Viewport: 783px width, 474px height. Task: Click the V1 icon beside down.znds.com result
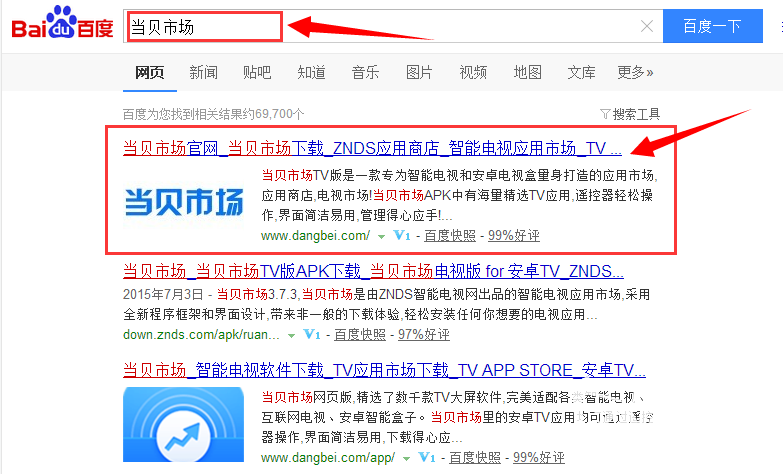pos(312,334)
